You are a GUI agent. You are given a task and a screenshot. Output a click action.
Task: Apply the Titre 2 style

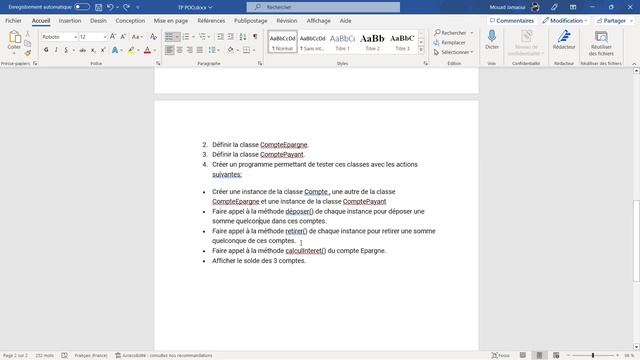[372, 42]
